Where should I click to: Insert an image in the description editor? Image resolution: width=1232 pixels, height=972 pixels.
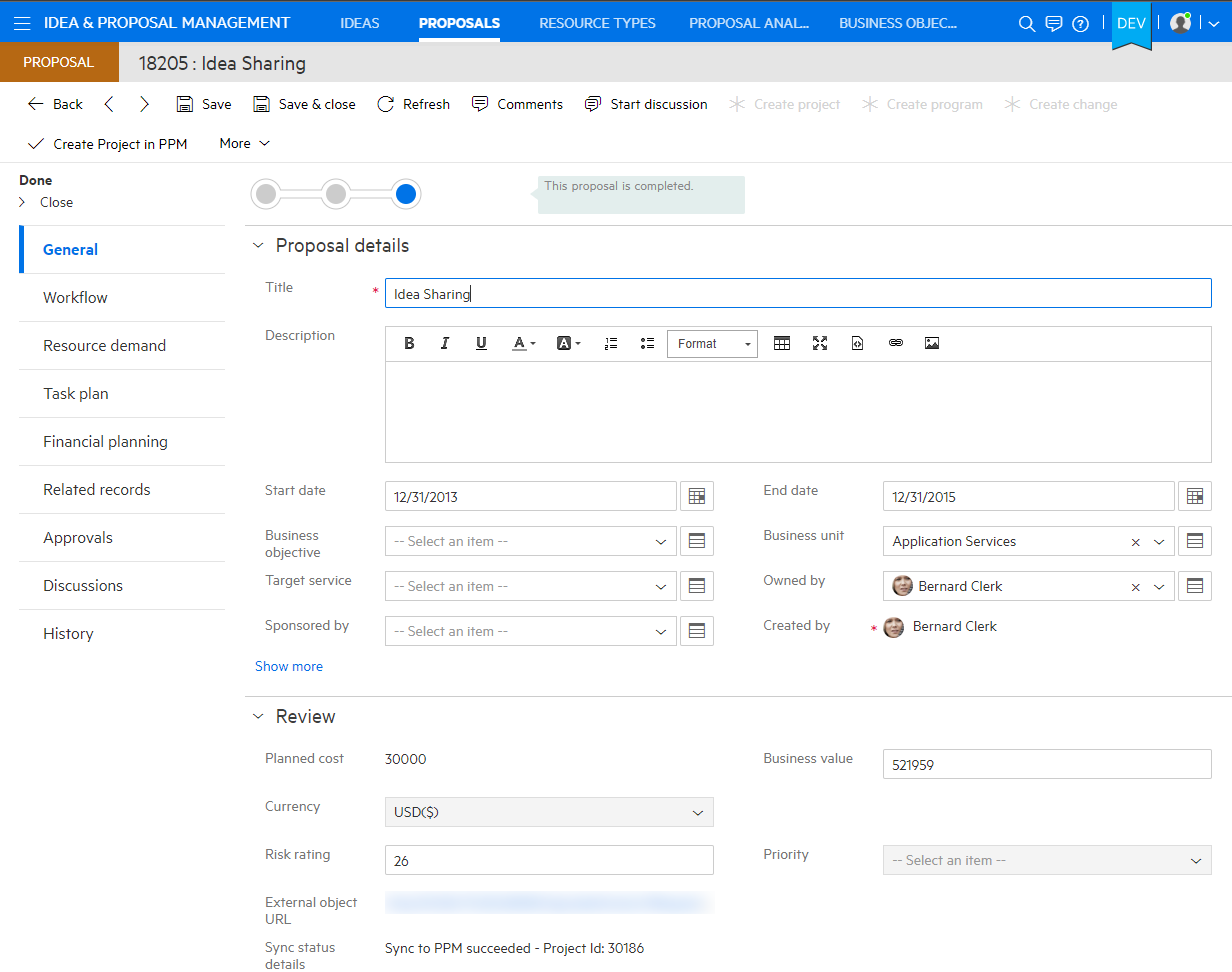[932, 343]
